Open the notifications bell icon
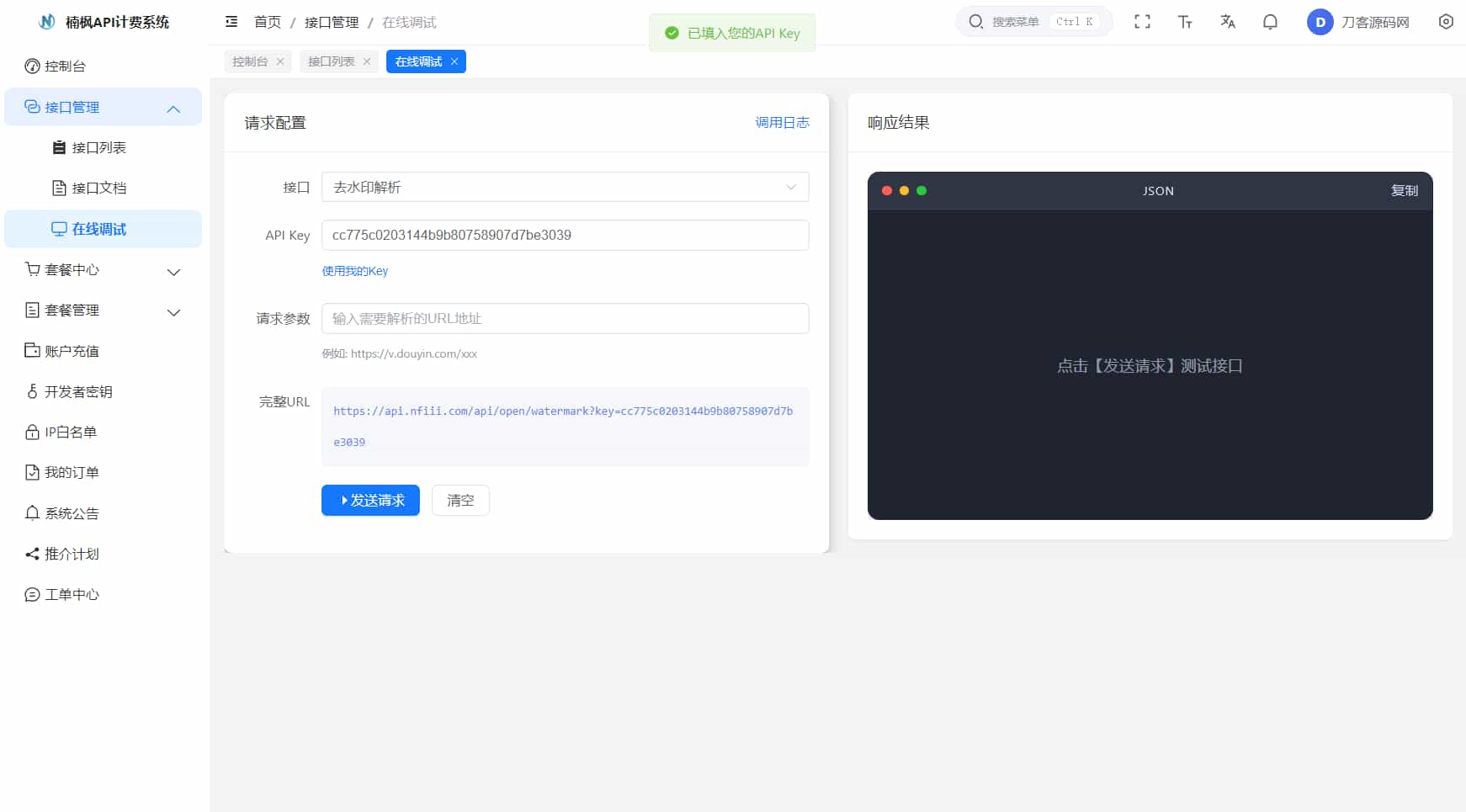 (x=1270, y=22)
